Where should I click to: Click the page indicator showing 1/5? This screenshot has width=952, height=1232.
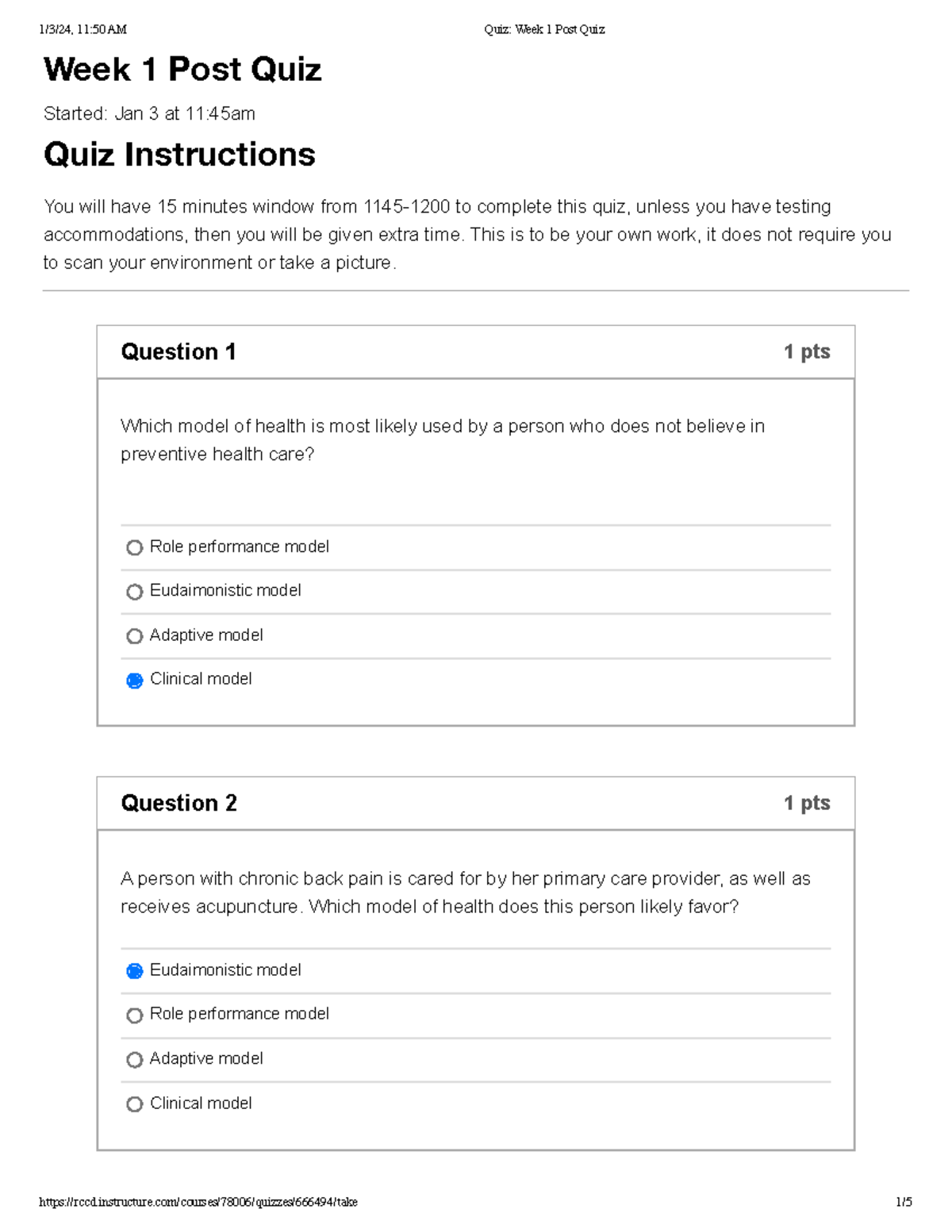[904, 1201]
